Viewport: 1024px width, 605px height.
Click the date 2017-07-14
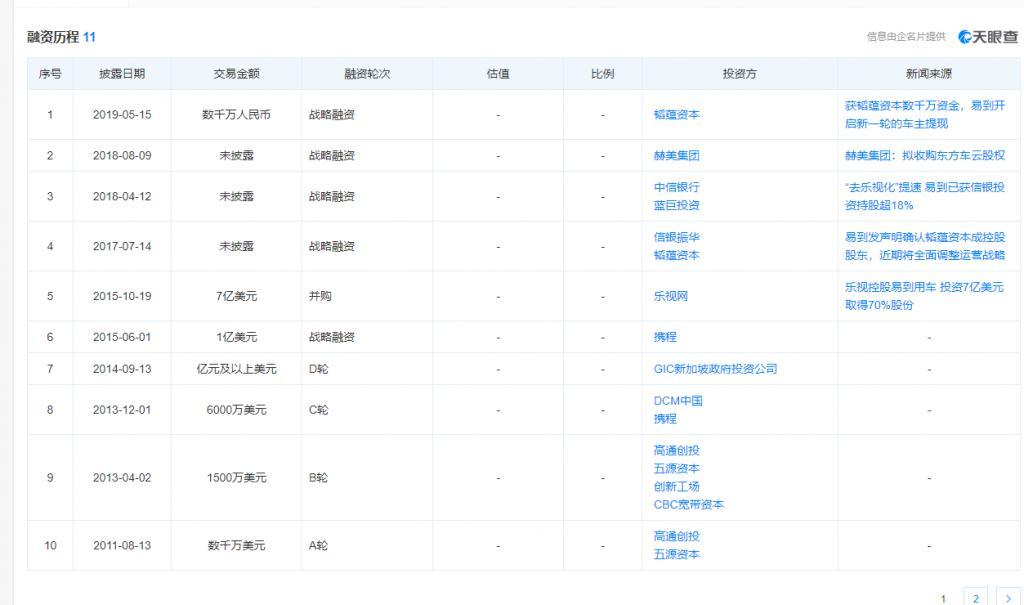click(122, 246)
